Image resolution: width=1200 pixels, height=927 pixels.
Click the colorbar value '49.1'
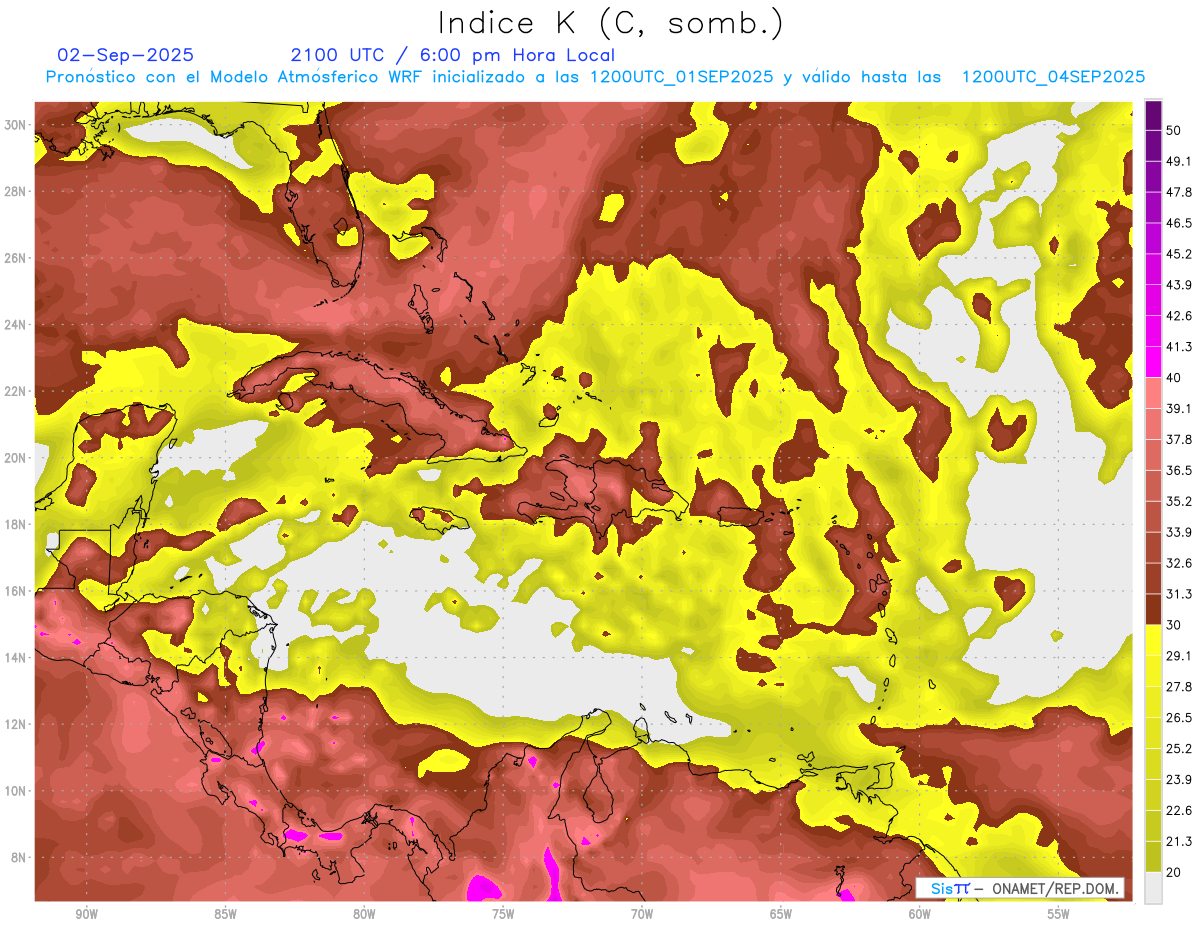tap(1179, 161)
